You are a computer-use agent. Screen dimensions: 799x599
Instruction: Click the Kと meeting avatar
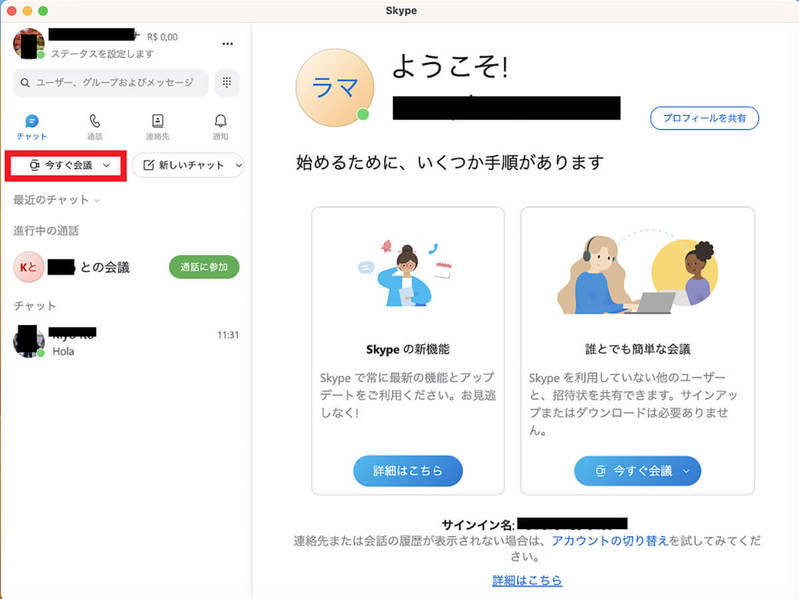[29, 267]
